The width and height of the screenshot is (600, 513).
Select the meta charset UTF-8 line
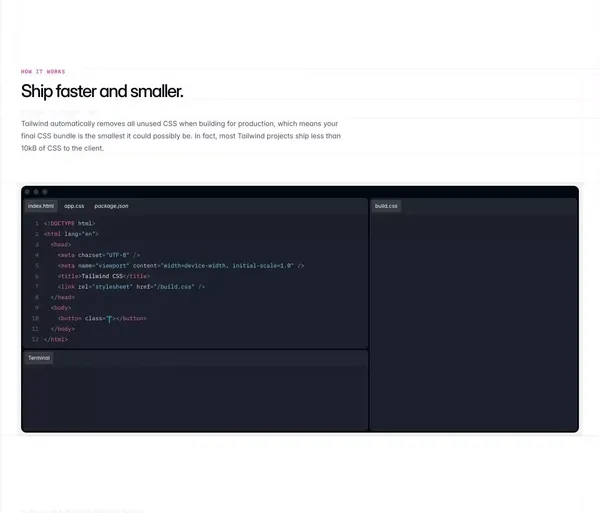pos(99,255)
